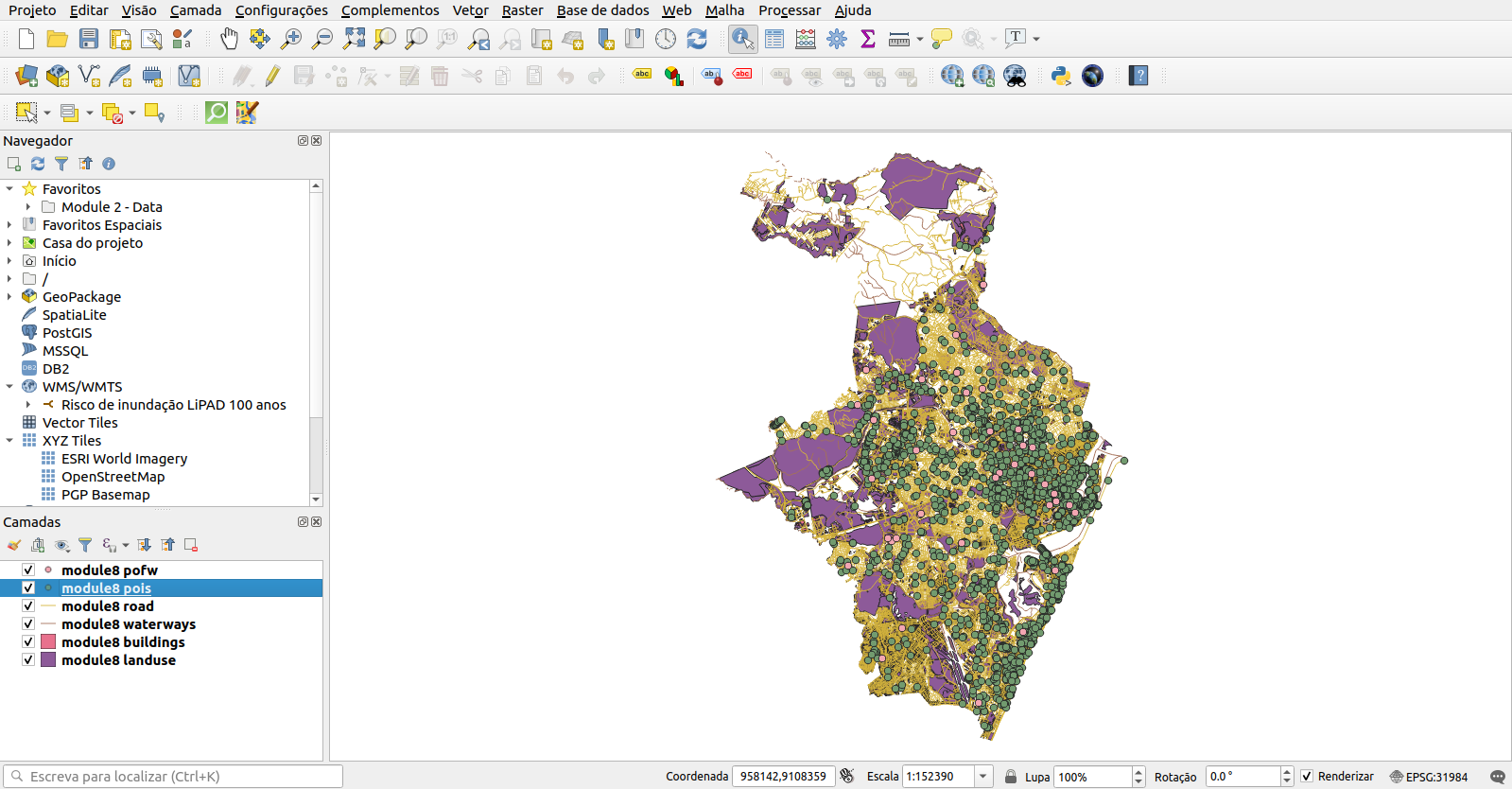Filter the Navegador browser panel

(61, 164)
